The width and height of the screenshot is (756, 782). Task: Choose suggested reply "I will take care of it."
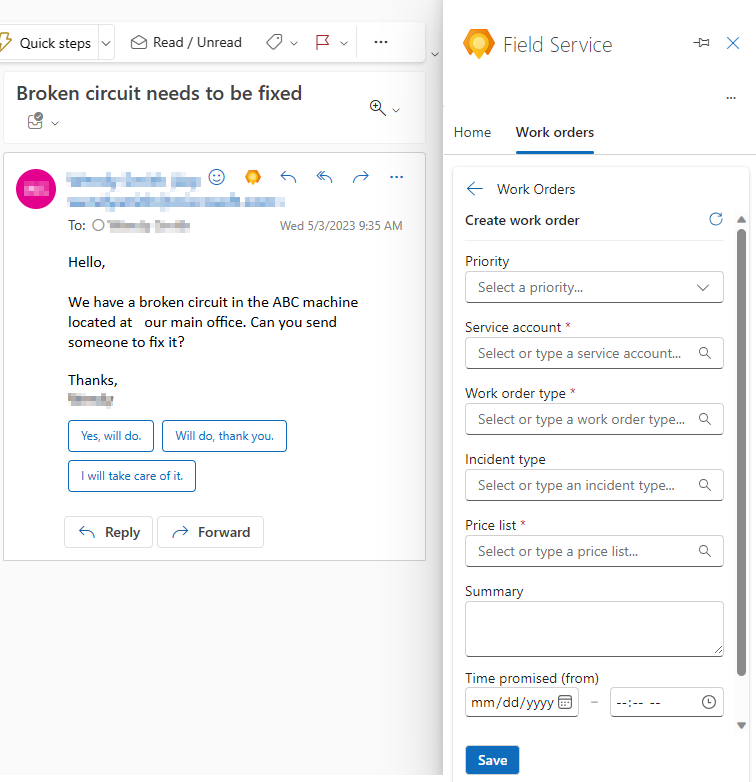coord(132,476)
